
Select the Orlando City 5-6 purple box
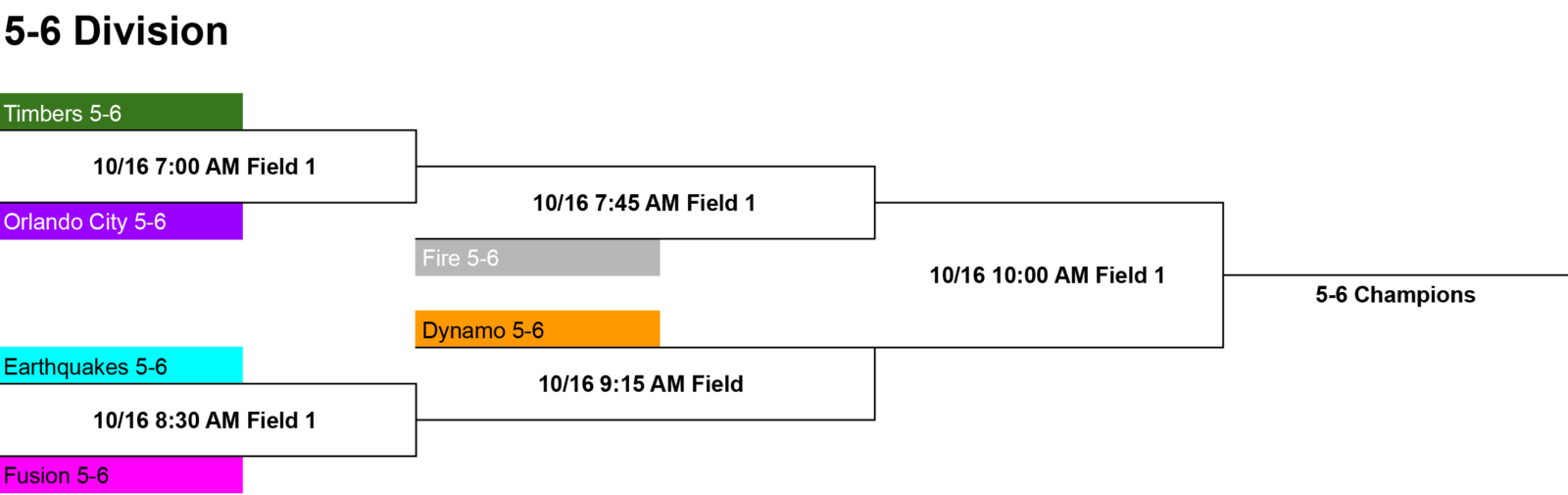tap(122, 222)
